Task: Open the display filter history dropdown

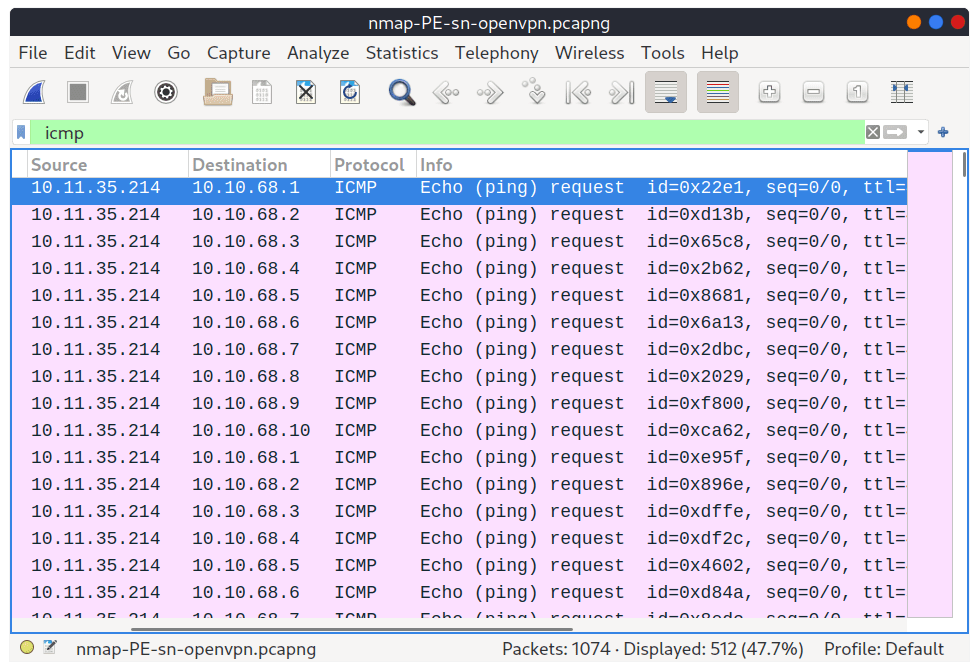Action: point(920,132)
